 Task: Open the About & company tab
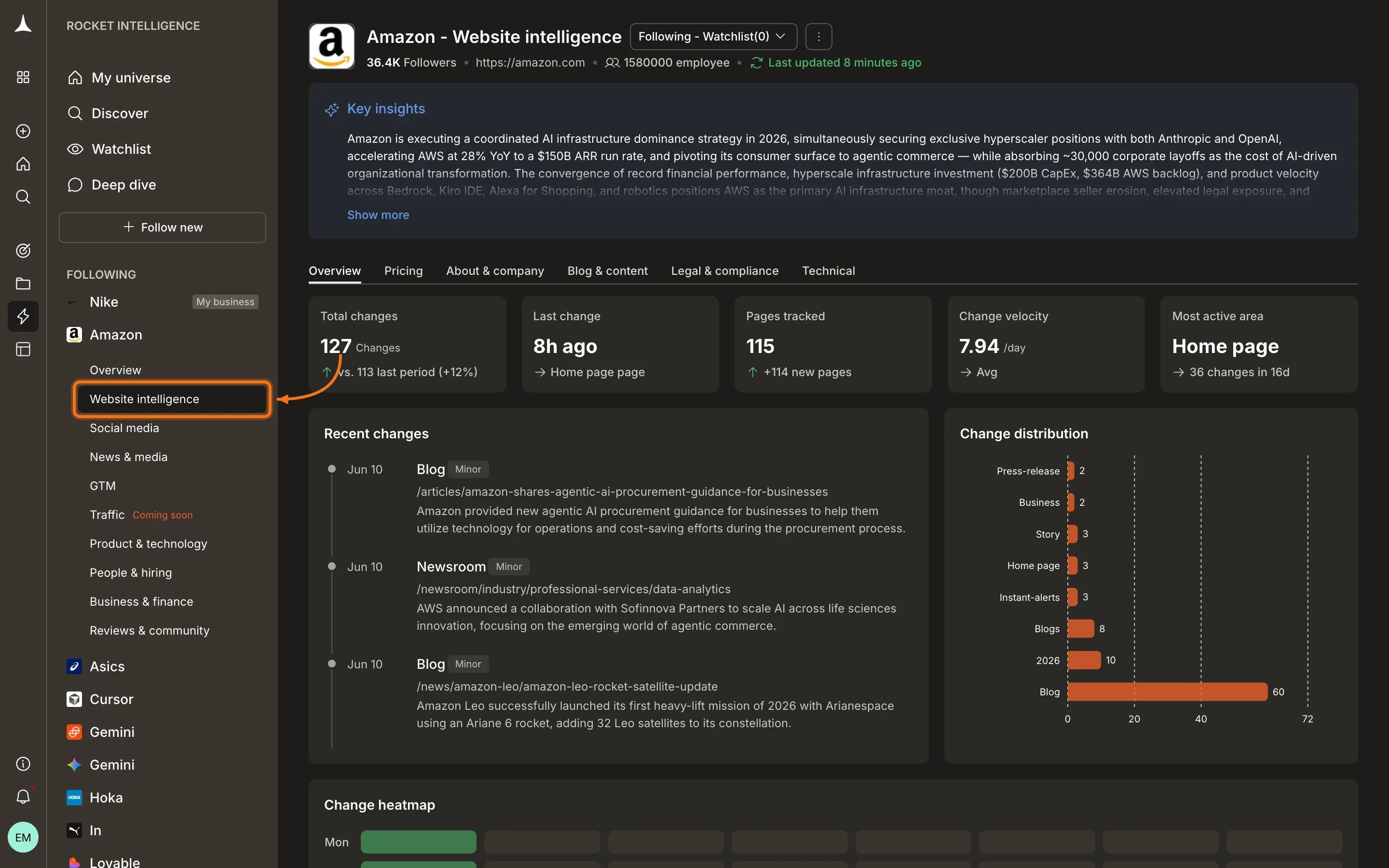(495, 271)
